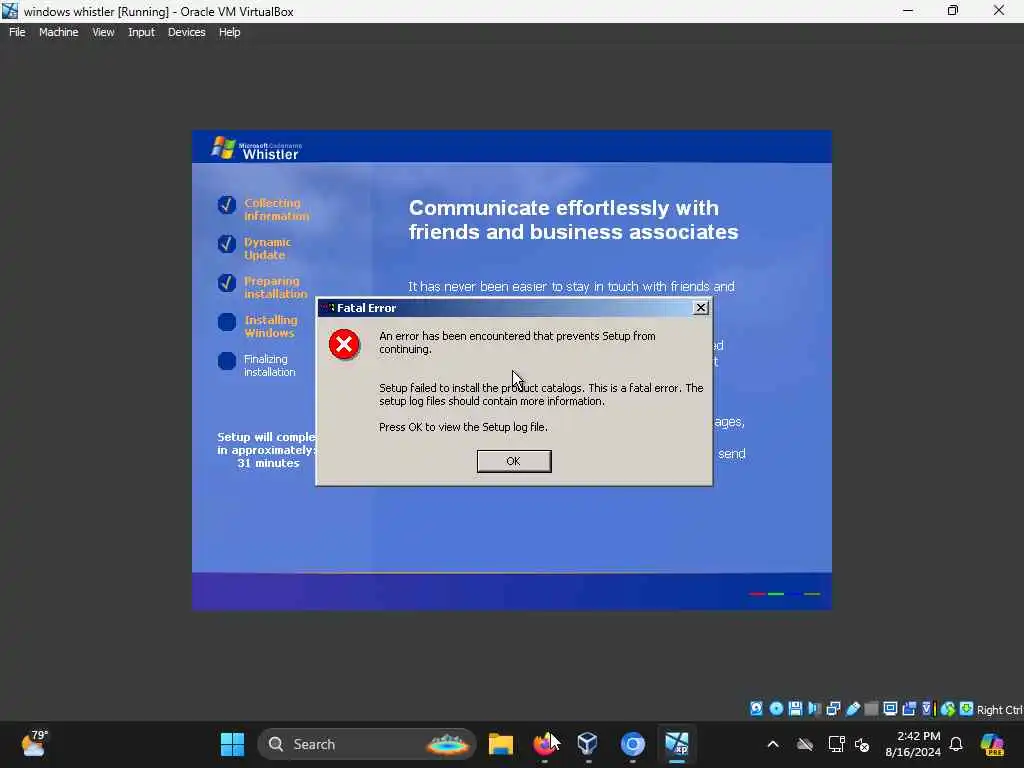Click the Dynamic Update checkmark step
The height and width of the screenshot is (768, 1024).
point(227,244)
